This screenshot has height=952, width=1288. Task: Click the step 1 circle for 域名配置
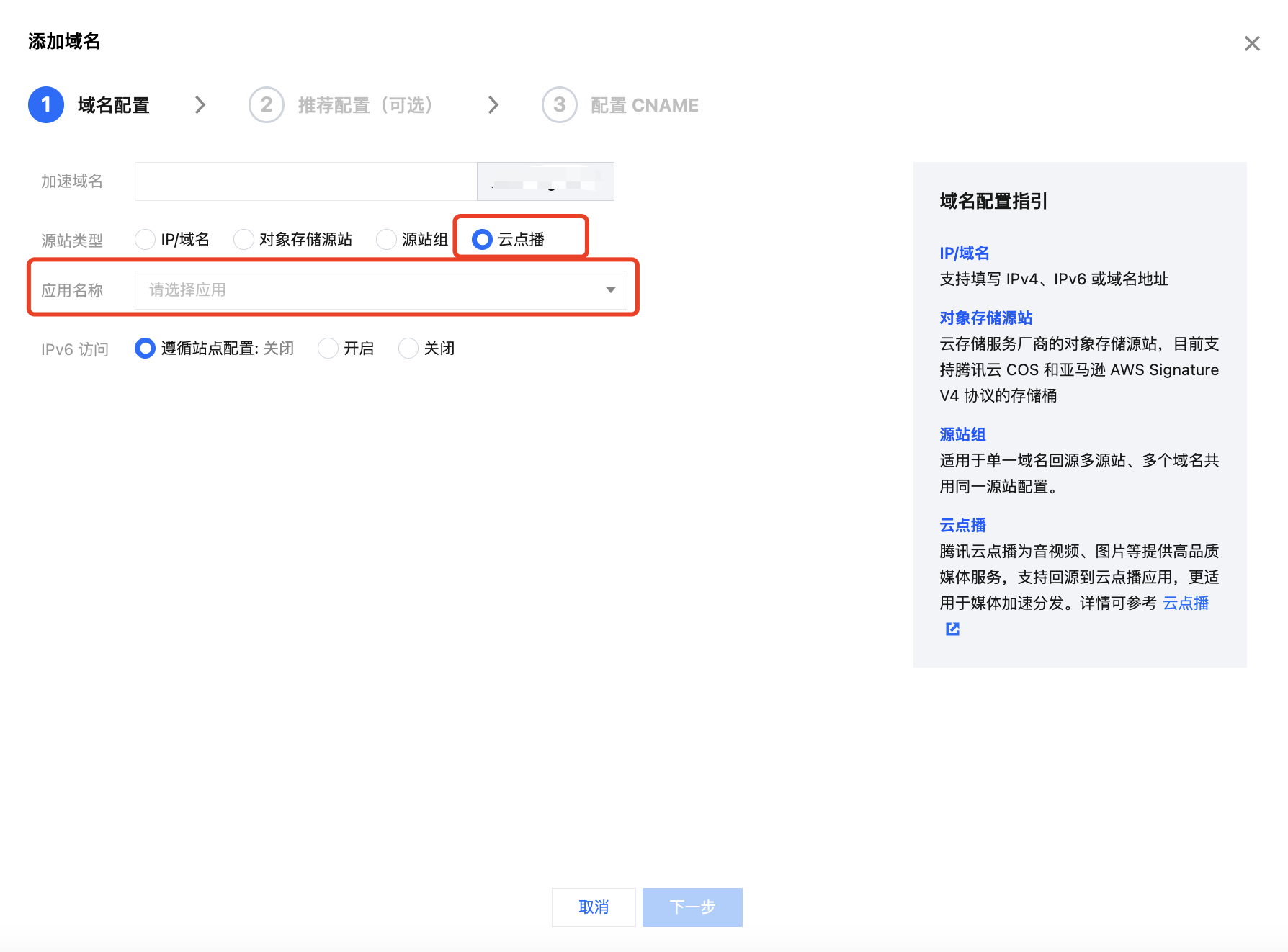tap(46, 105)
